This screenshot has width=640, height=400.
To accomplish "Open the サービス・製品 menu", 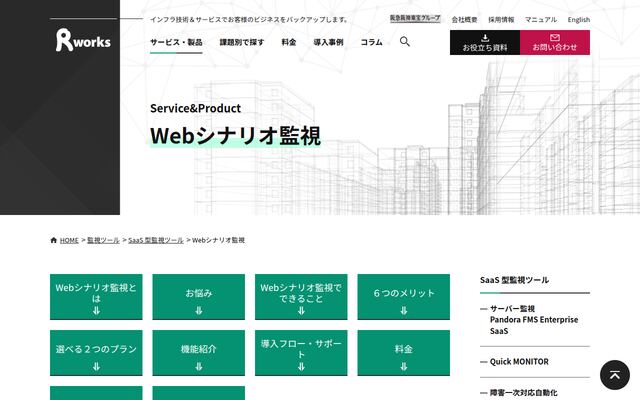I will click(x=176, y=42).
